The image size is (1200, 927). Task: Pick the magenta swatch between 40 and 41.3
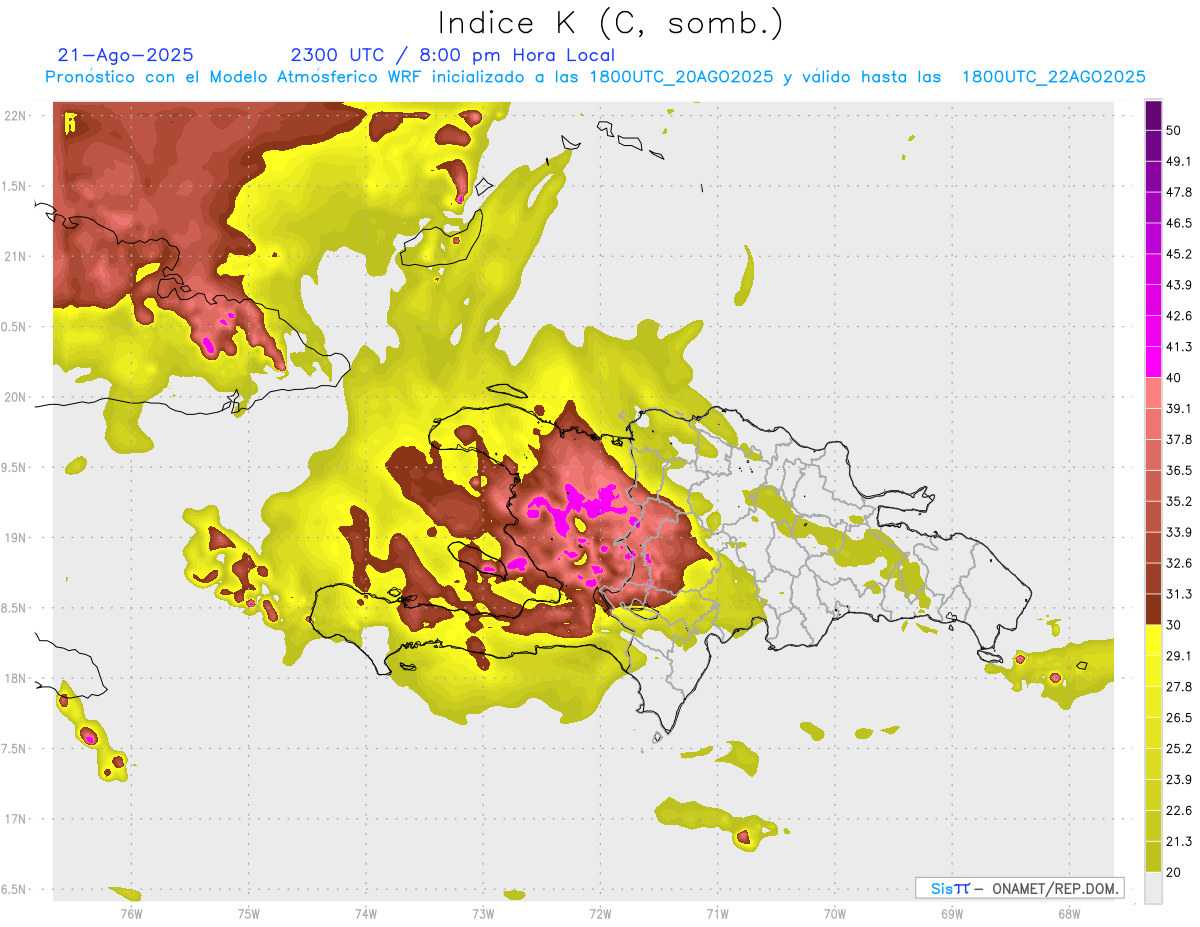point(1154,362)
